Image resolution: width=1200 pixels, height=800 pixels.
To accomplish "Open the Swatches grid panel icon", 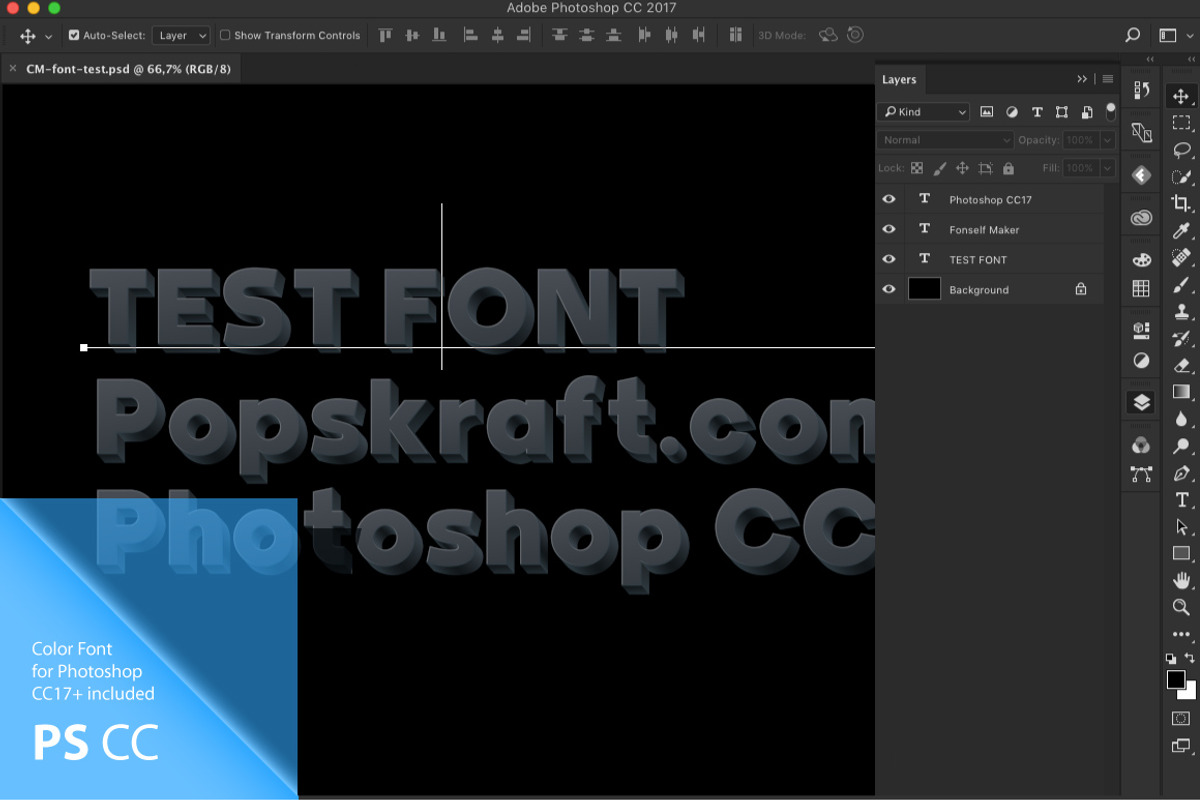I will click(x=1141, y=289).
